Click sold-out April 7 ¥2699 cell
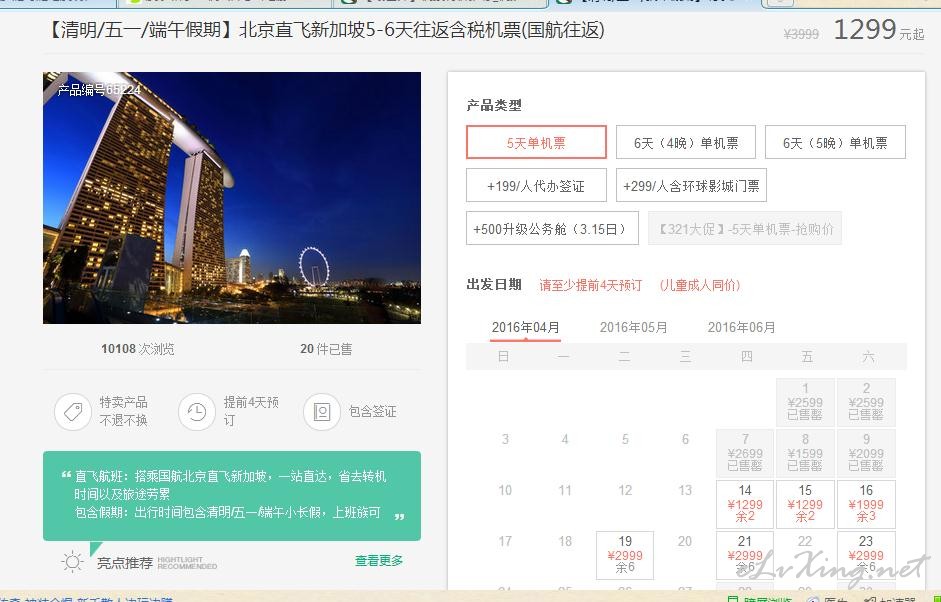This screenshot has height=602, width=941. [x=745, y=453]
